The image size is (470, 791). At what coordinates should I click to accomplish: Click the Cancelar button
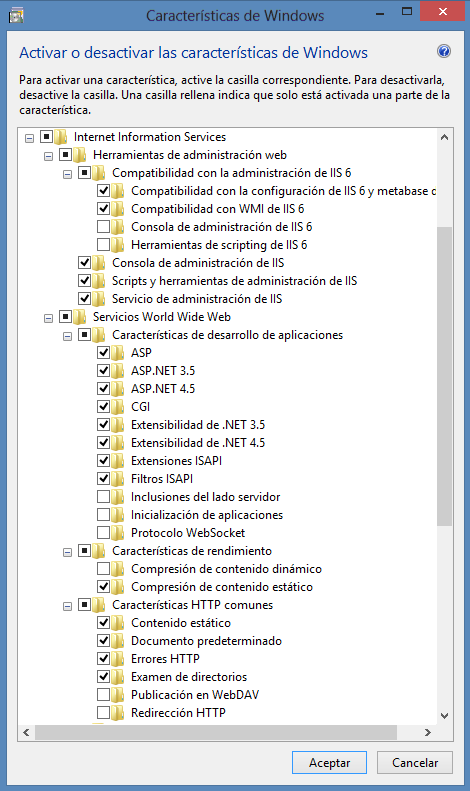click(415, 762)
